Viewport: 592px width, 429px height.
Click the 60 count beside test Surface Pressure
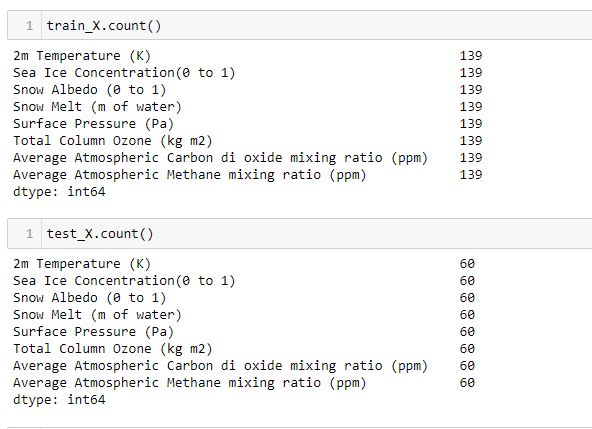(x=467, y=332)
